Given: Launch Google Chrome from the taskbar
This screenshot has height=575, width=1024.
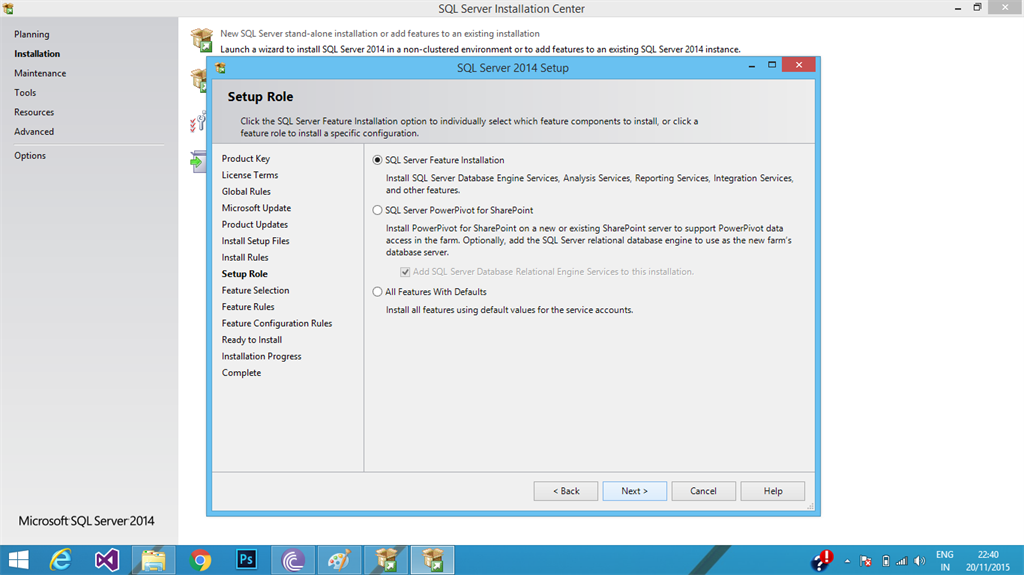Looking at the screenshot, I should 200,560.
